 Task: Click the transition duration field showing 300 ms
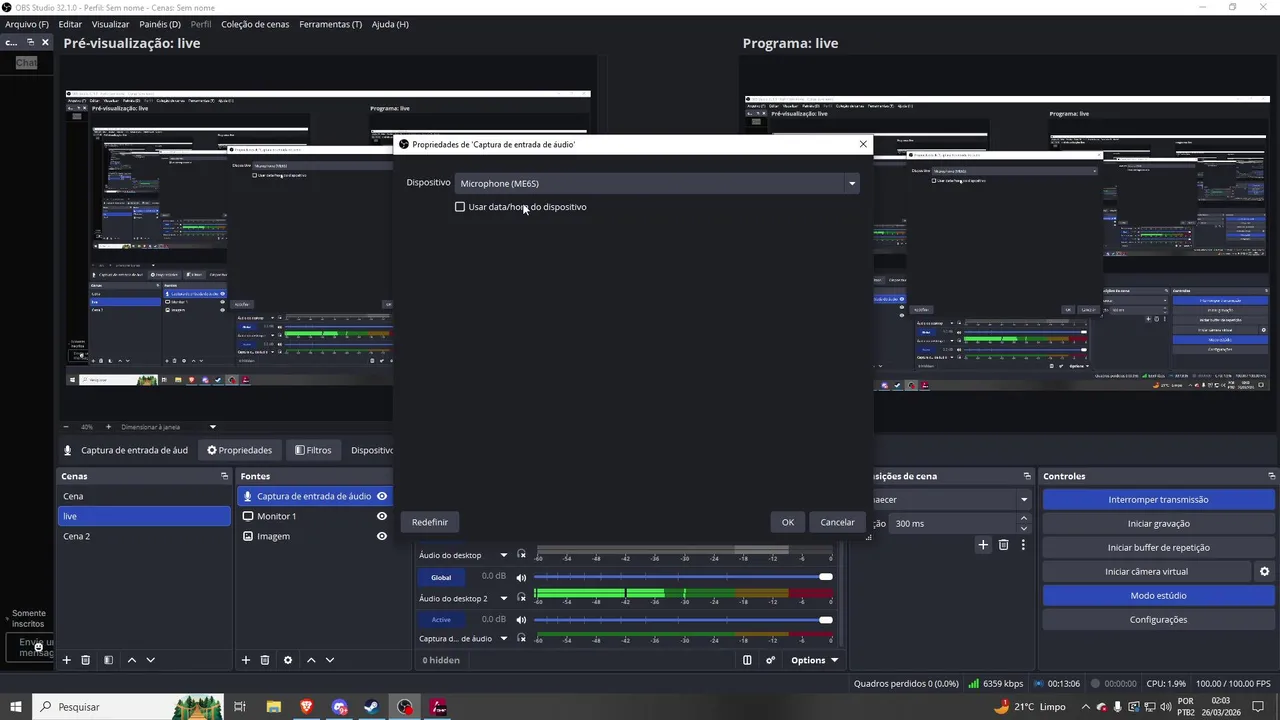952,523
